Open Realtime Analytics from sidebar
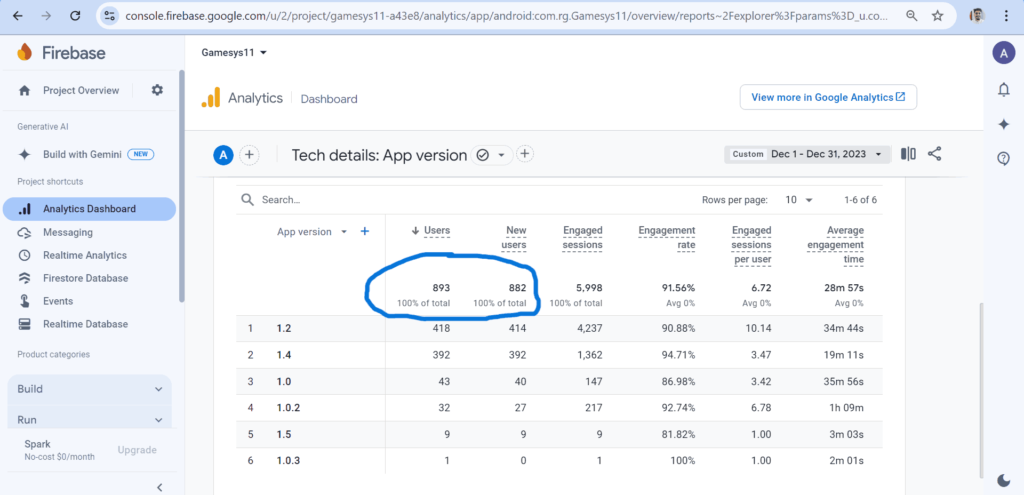This screenshot has width=1024, height=495. coord(84,255)
